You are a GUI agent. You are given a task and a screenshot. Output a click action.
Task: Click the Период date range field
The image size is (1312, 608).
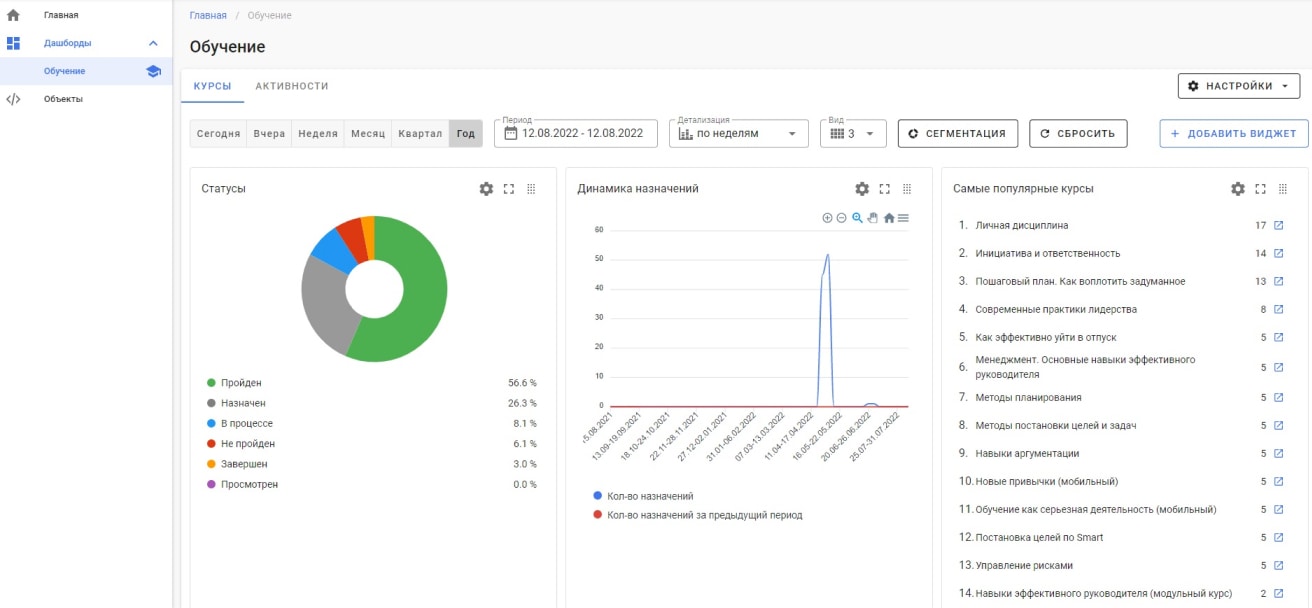click(x=576, y=134)
